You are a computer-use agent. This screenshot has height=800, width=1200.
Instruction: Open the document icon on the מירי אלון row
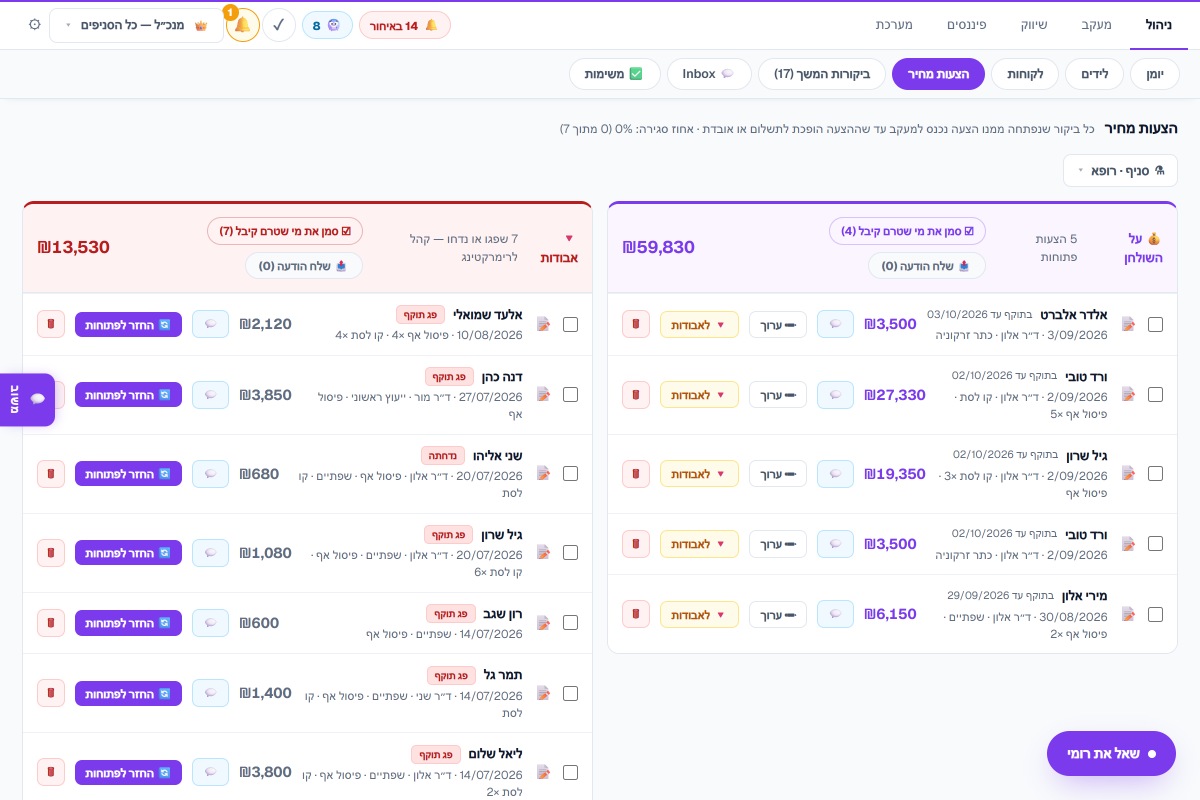(x=1129, y=614)
